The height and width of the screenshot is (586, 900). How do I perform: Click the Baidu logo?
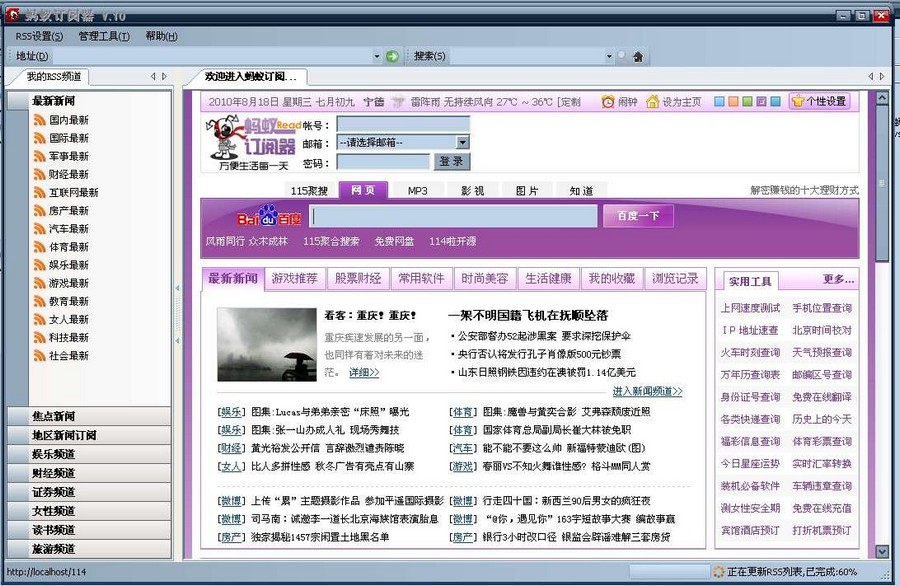point(269,216)
